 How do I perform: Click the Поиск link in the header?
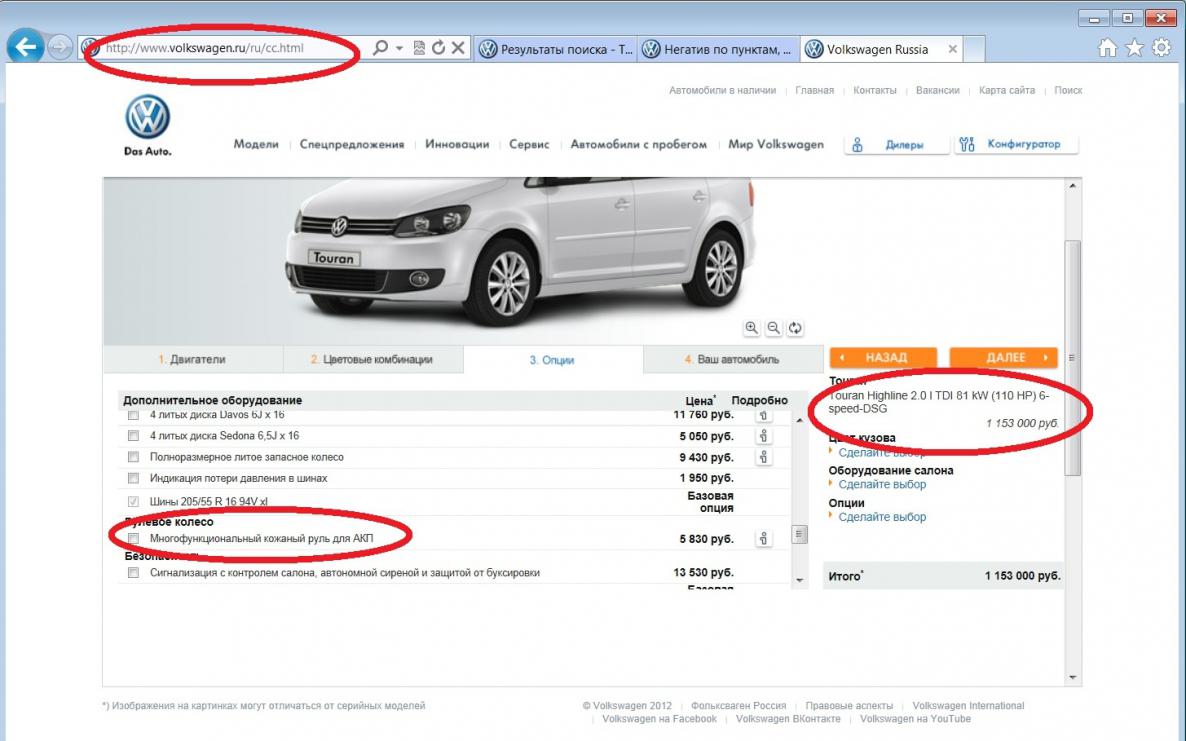pyautogui.click(x=1068, y=90)
